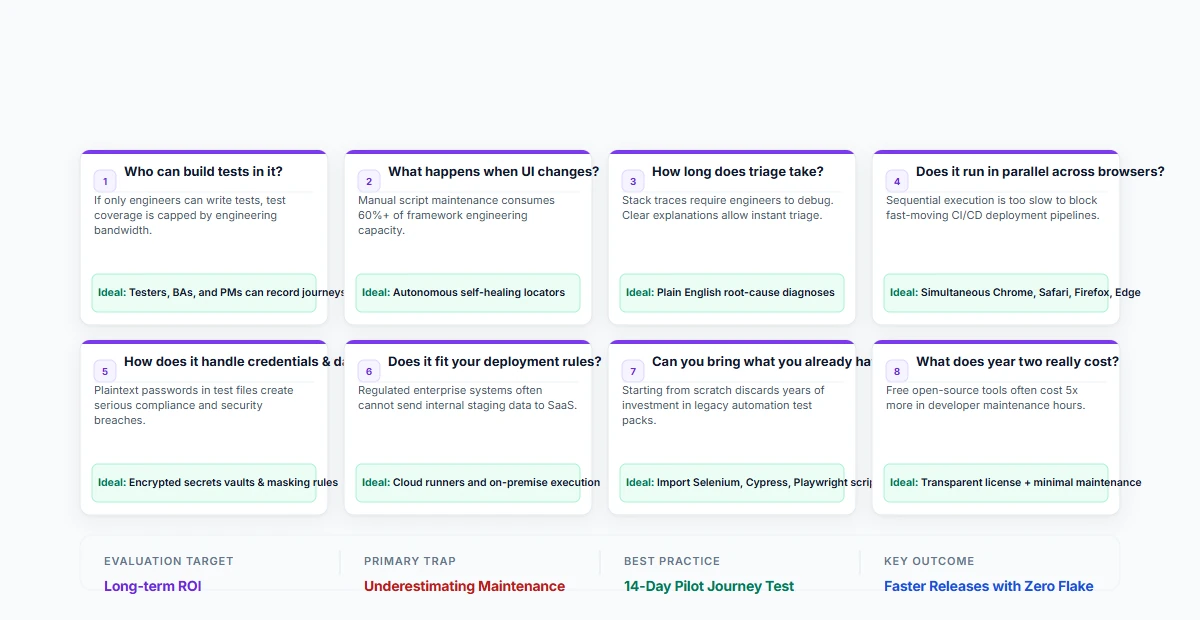Click the number 6 badge
This screenshot has width=1200, height=620.
coord(369,371)
